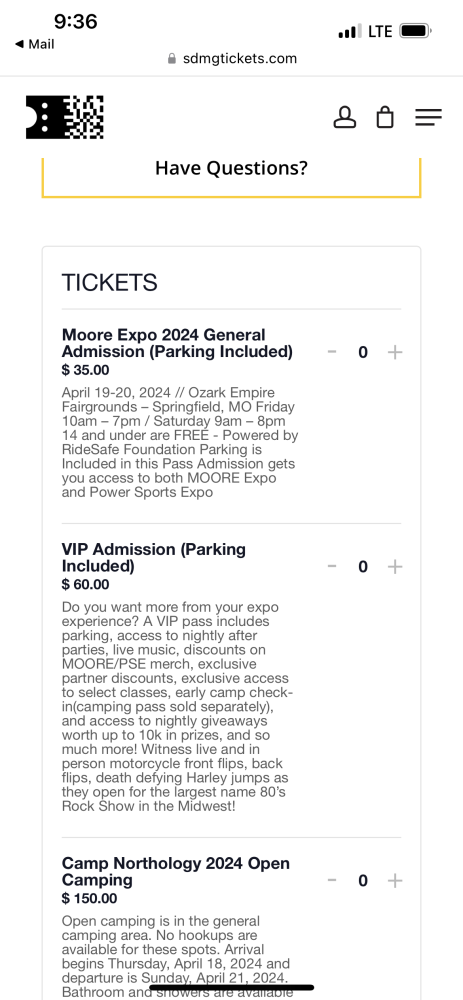Select Camp Northology 2024 Open Camping title

pos(176,872)
